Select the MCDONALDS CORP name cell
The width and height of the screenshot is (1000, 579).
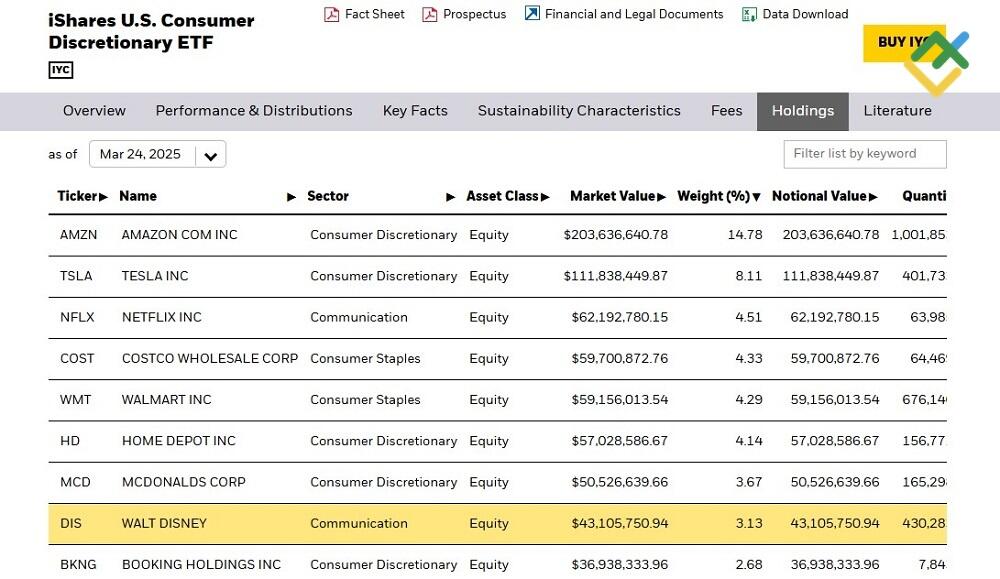click(x=184, y=482)
